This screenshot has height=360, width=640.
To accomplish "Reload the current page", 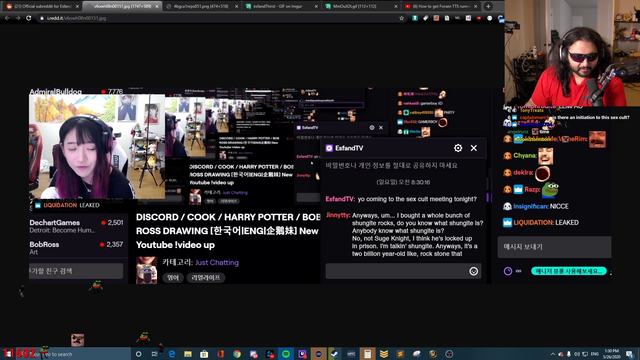I will tap(28, 18).
